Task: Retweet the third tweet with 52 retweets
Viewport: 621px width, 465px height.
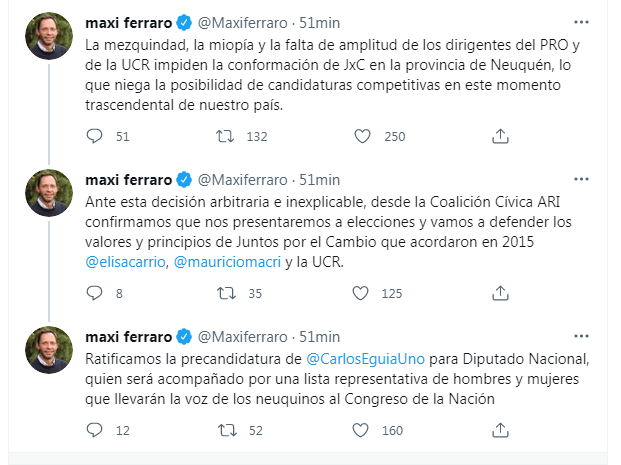Action: (227, 430)
